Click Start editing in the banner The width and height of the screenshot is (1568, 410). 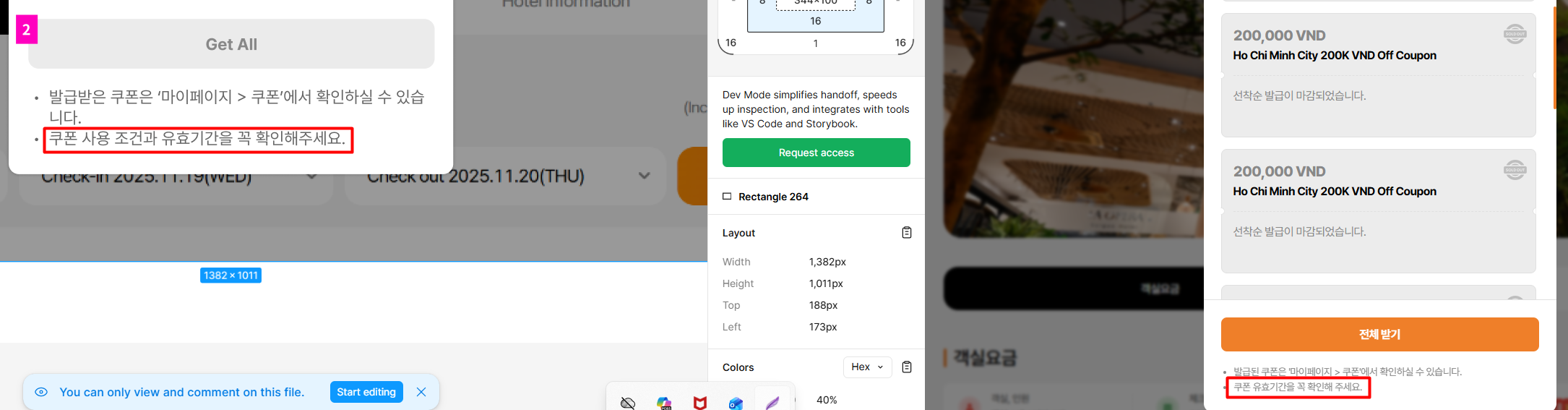click(x=366, y=392)
